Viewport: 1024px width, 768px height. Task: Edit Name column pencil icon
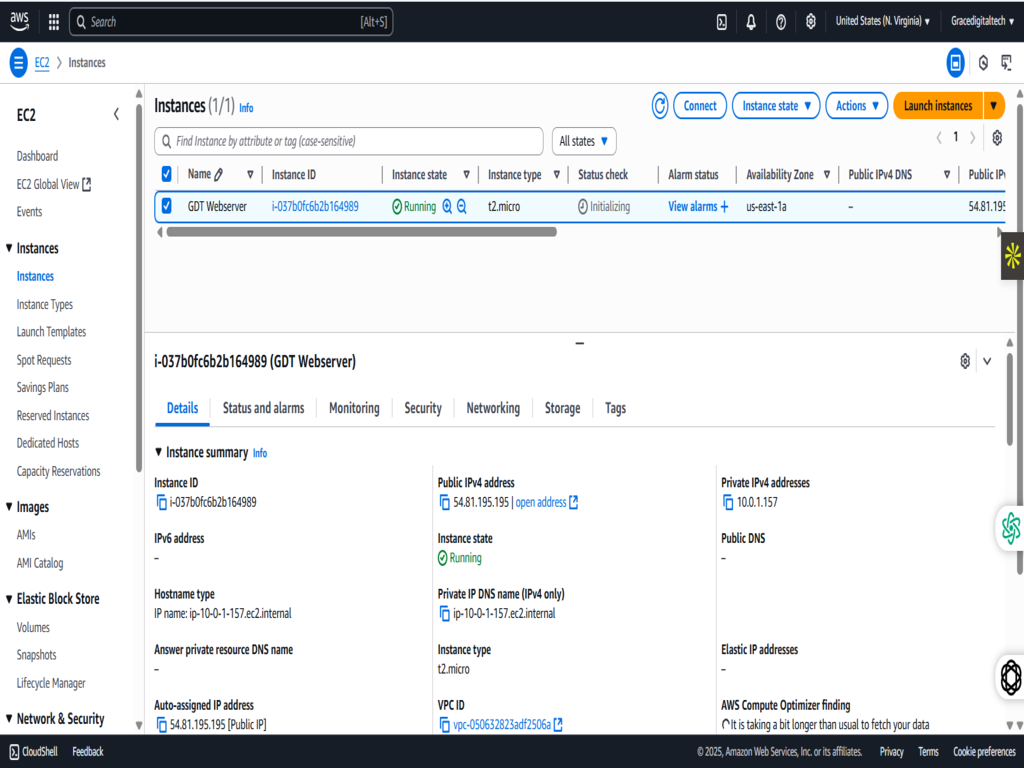click(219, 174)
